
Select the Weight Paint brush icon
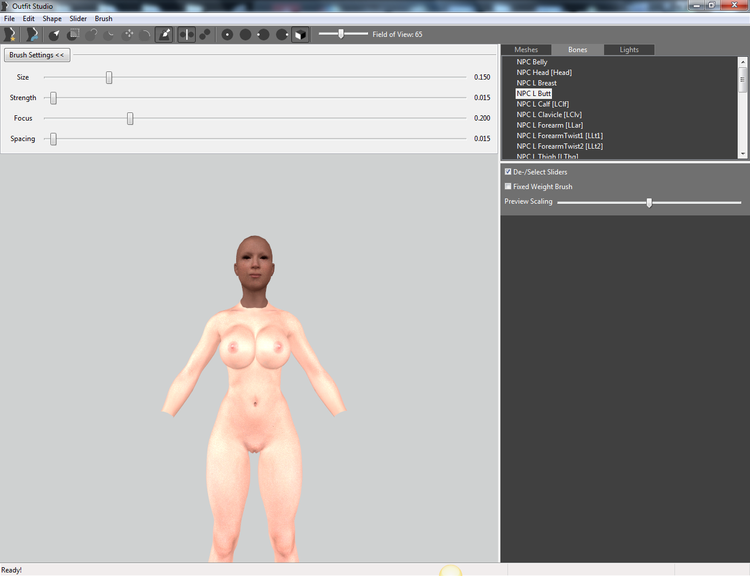click(x=164, y=34)
